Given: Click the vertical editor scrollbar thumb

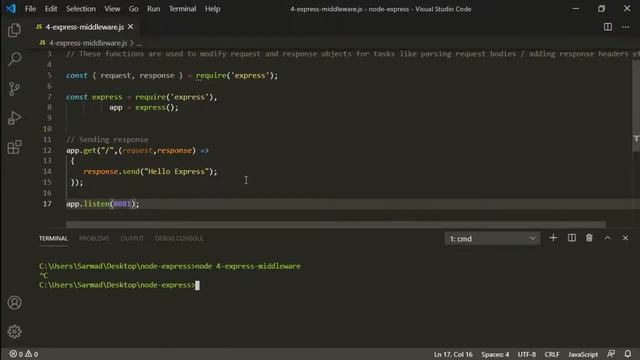Looking at the screenshot, I should pos(636,106).
